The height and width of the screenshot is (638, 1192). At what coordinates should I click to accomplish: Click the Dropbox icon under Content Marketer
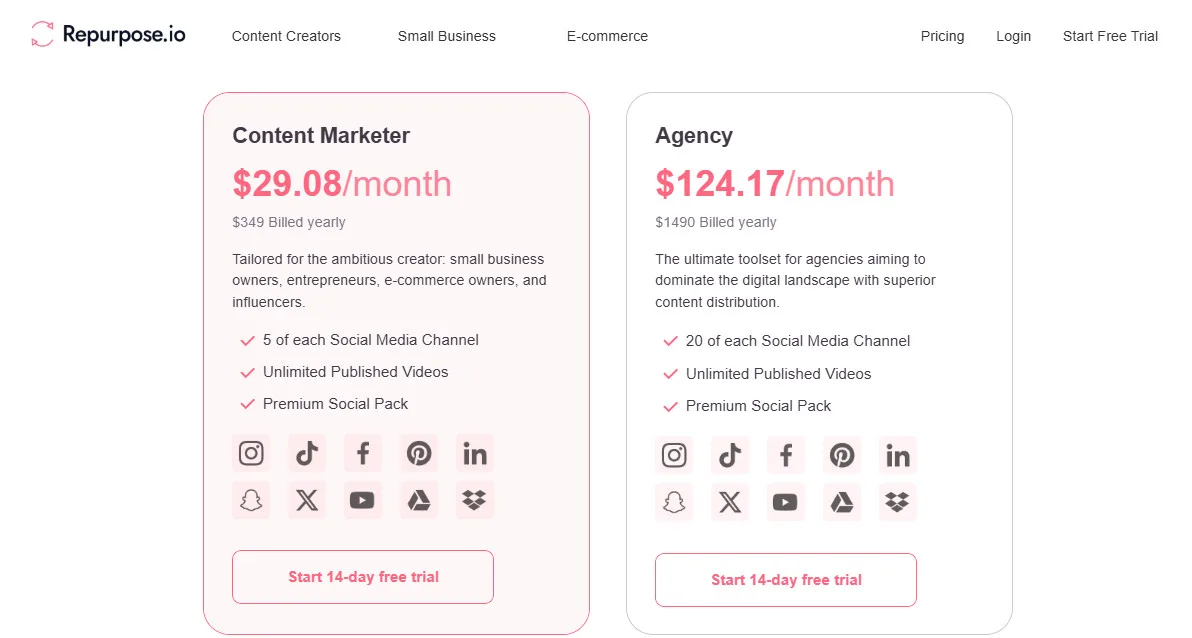(475, 500)
